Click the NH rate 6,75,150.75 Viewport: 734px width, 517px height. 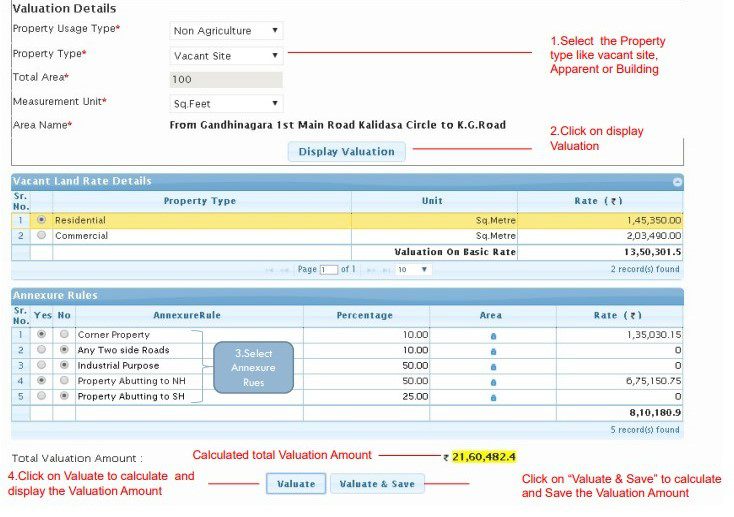coord(654,381)
